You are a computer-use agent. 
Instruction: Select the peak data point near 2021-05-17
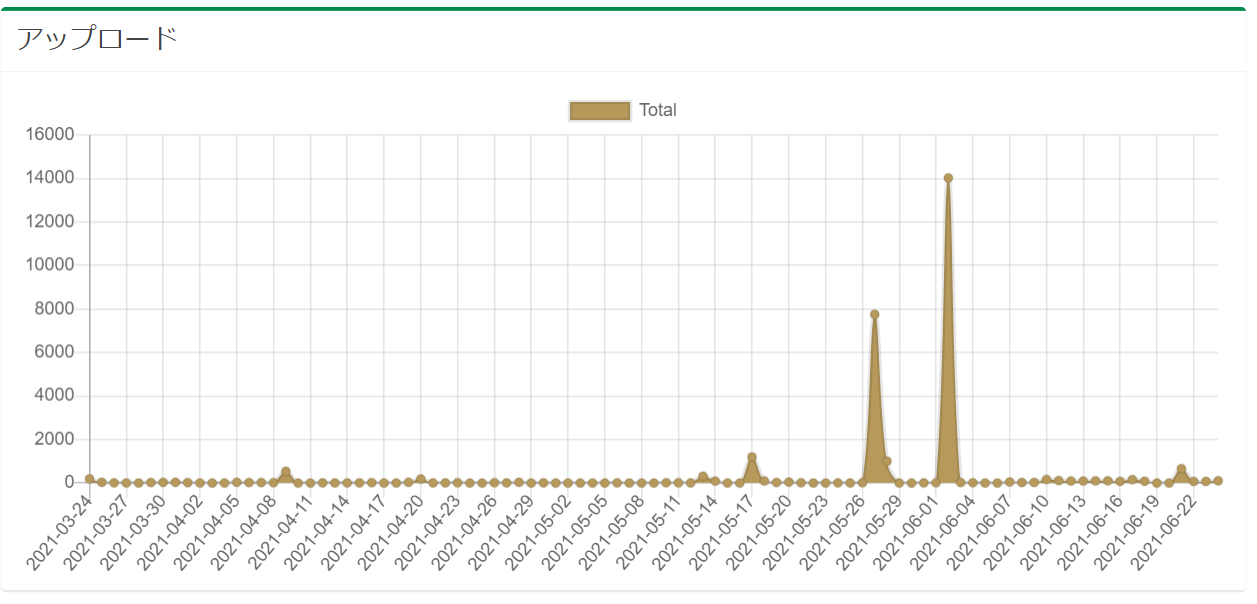[752, 457]
